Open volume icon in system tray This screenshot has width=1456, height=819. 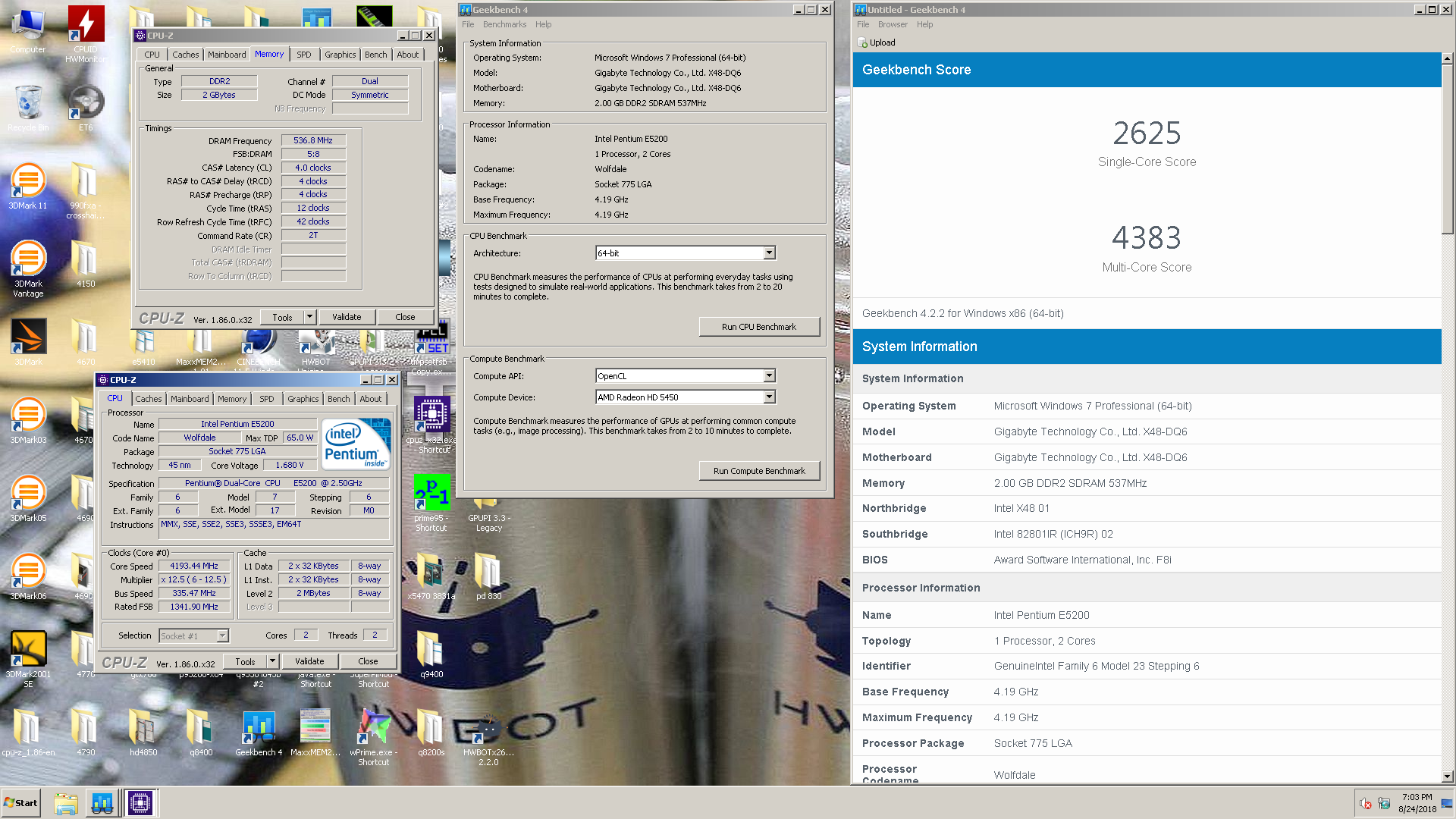click(1366, 804)
